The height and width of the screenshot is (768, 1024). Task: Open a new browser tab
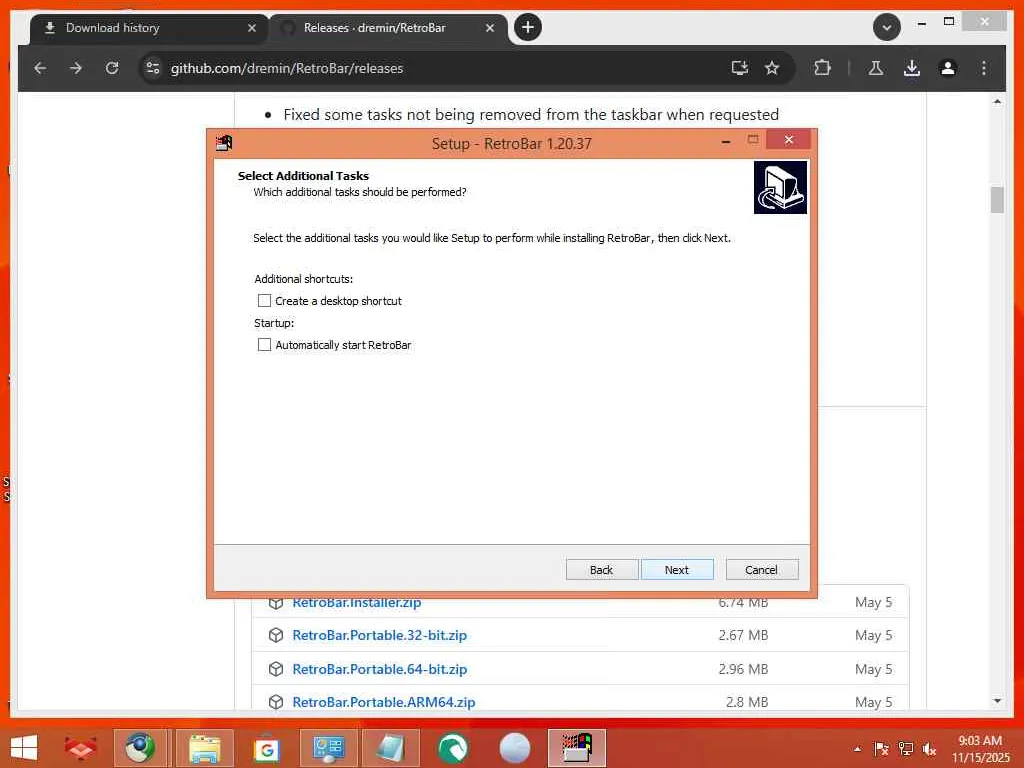click(528, 27)
